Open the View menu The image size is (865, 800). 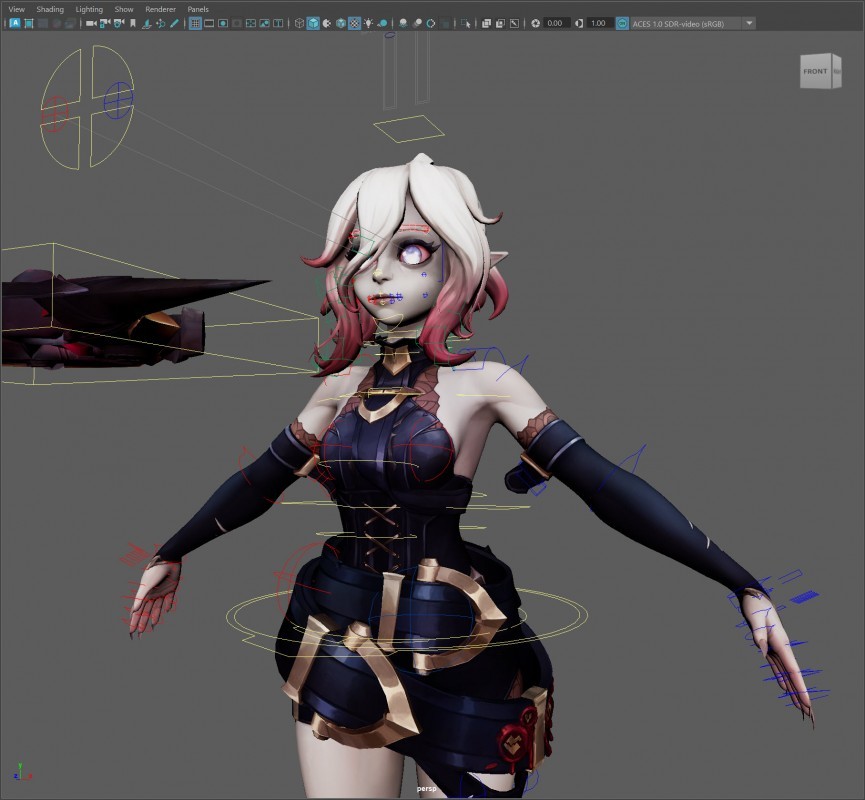click(16, 9)
